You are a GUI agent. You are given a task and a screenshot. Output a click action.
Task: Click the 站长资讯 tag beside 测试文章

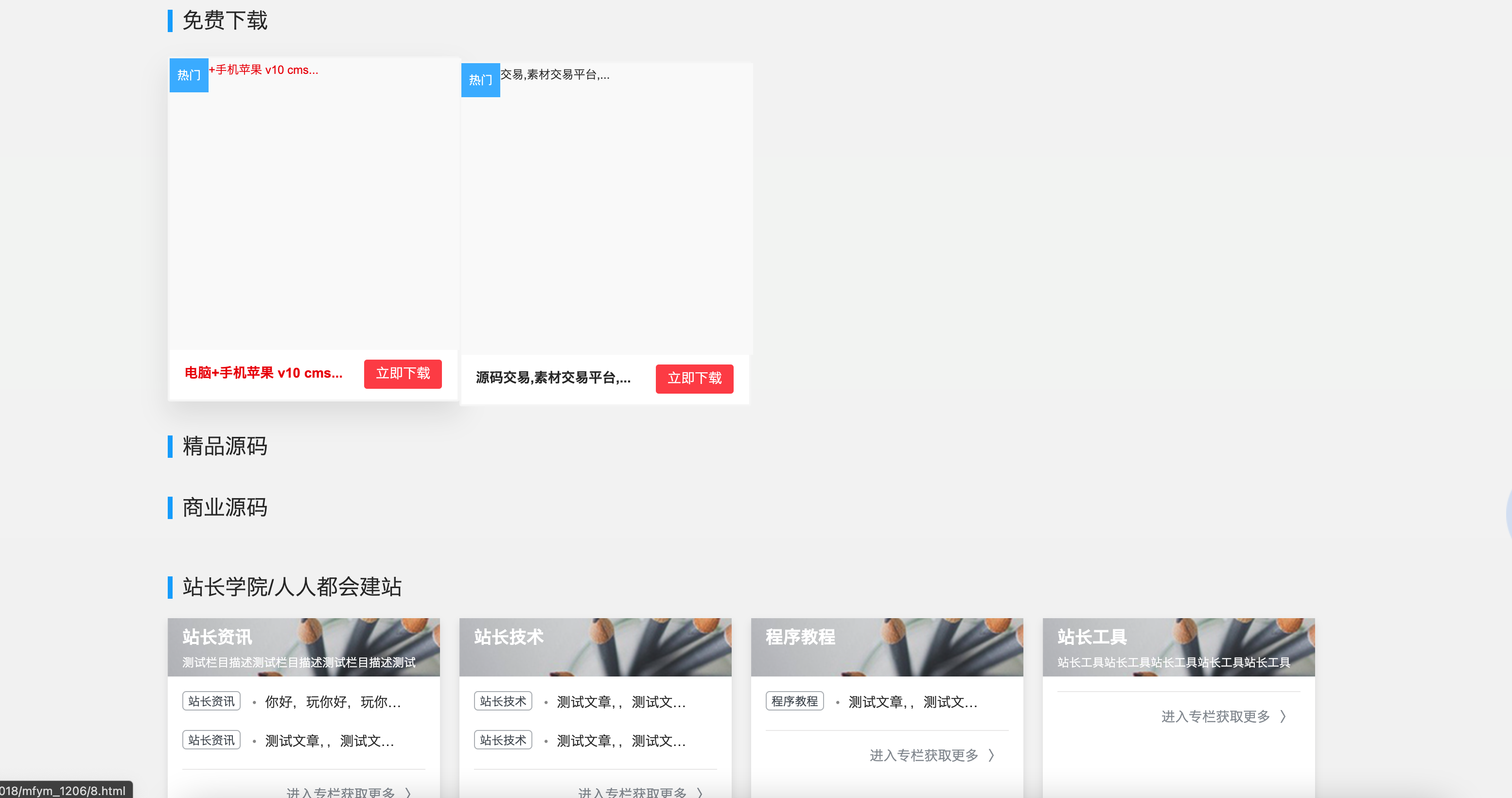pyautogui.click(x=211, y=741)
